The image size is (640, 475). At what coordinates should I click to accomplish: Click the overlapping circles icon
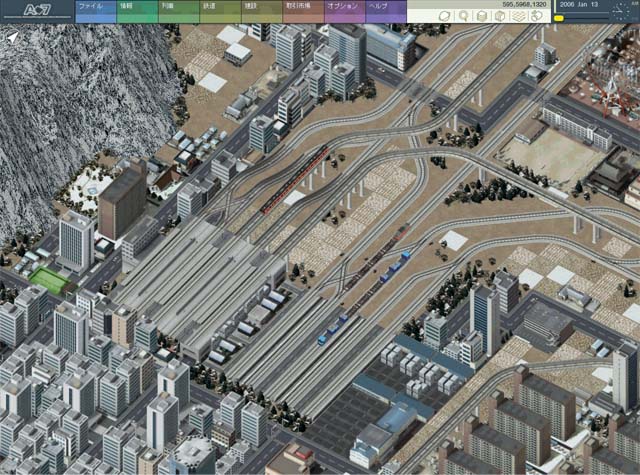click(x=537, y=16)
